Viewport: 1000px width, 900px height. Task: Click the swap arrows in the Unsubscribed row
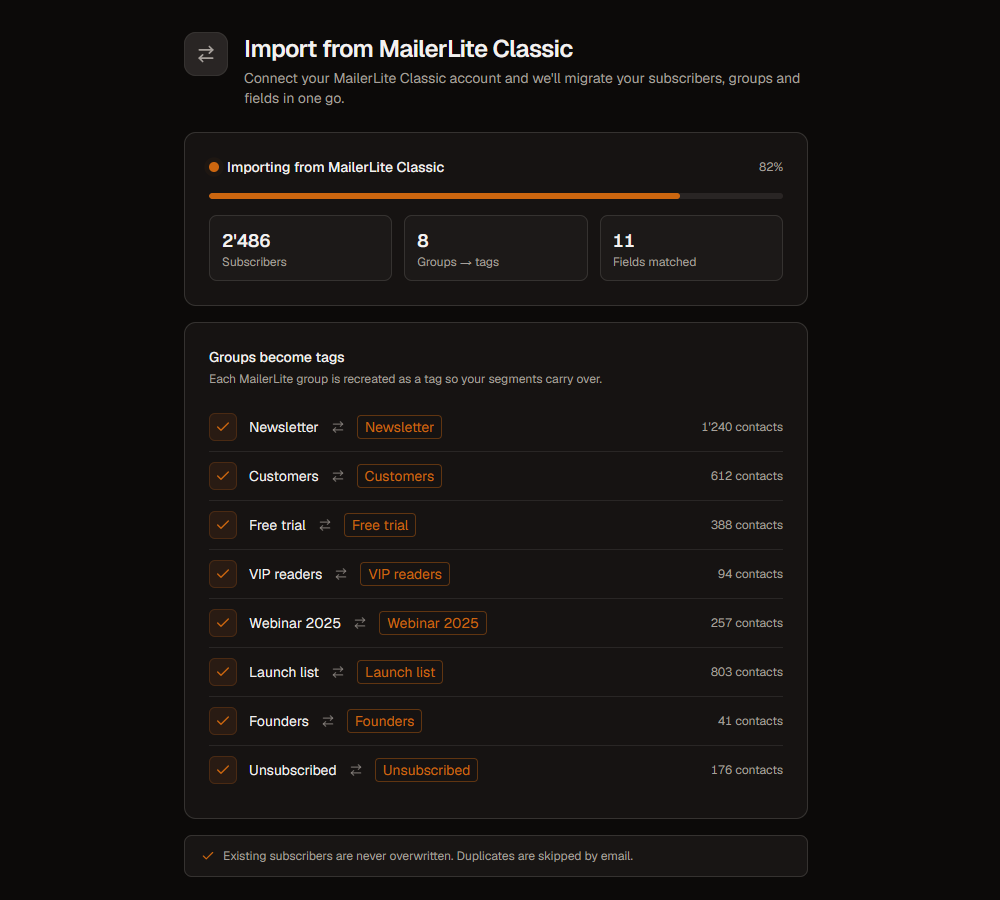point(356,770)
